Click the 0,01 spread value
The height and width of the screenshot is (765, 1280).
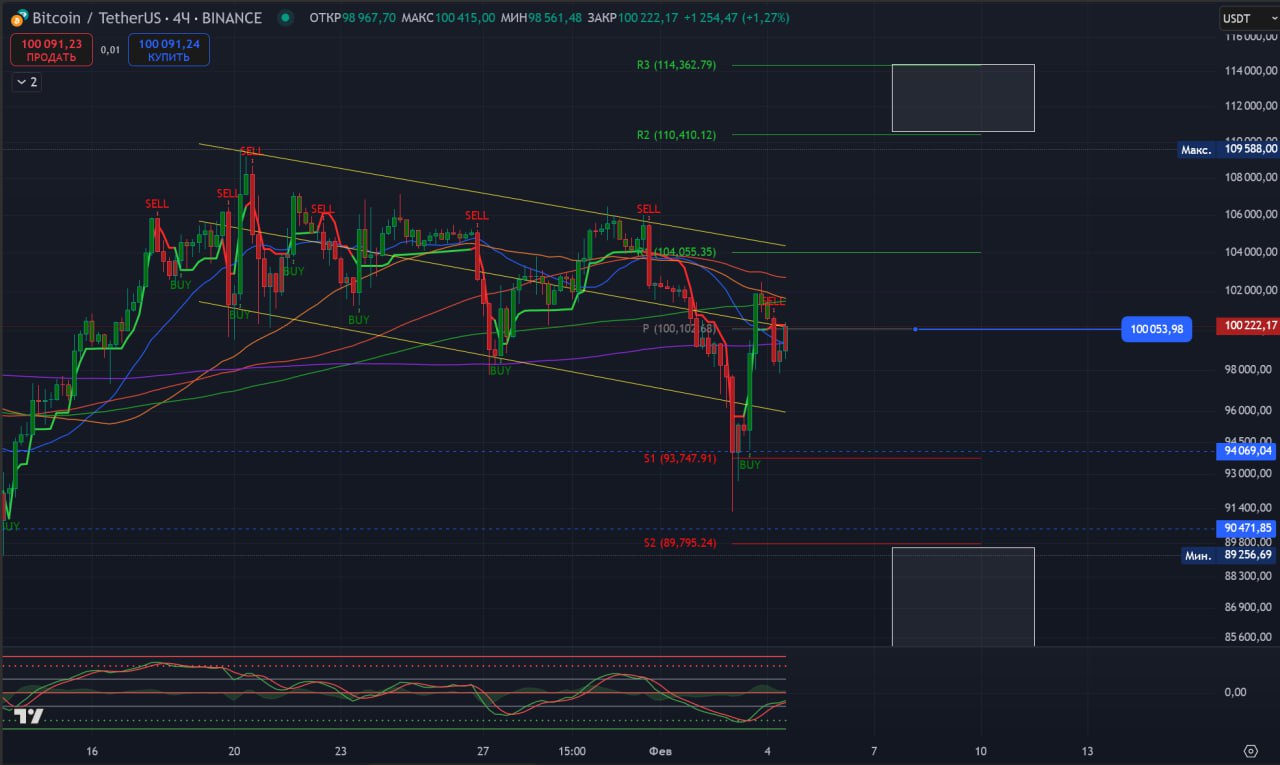(111, 49)
